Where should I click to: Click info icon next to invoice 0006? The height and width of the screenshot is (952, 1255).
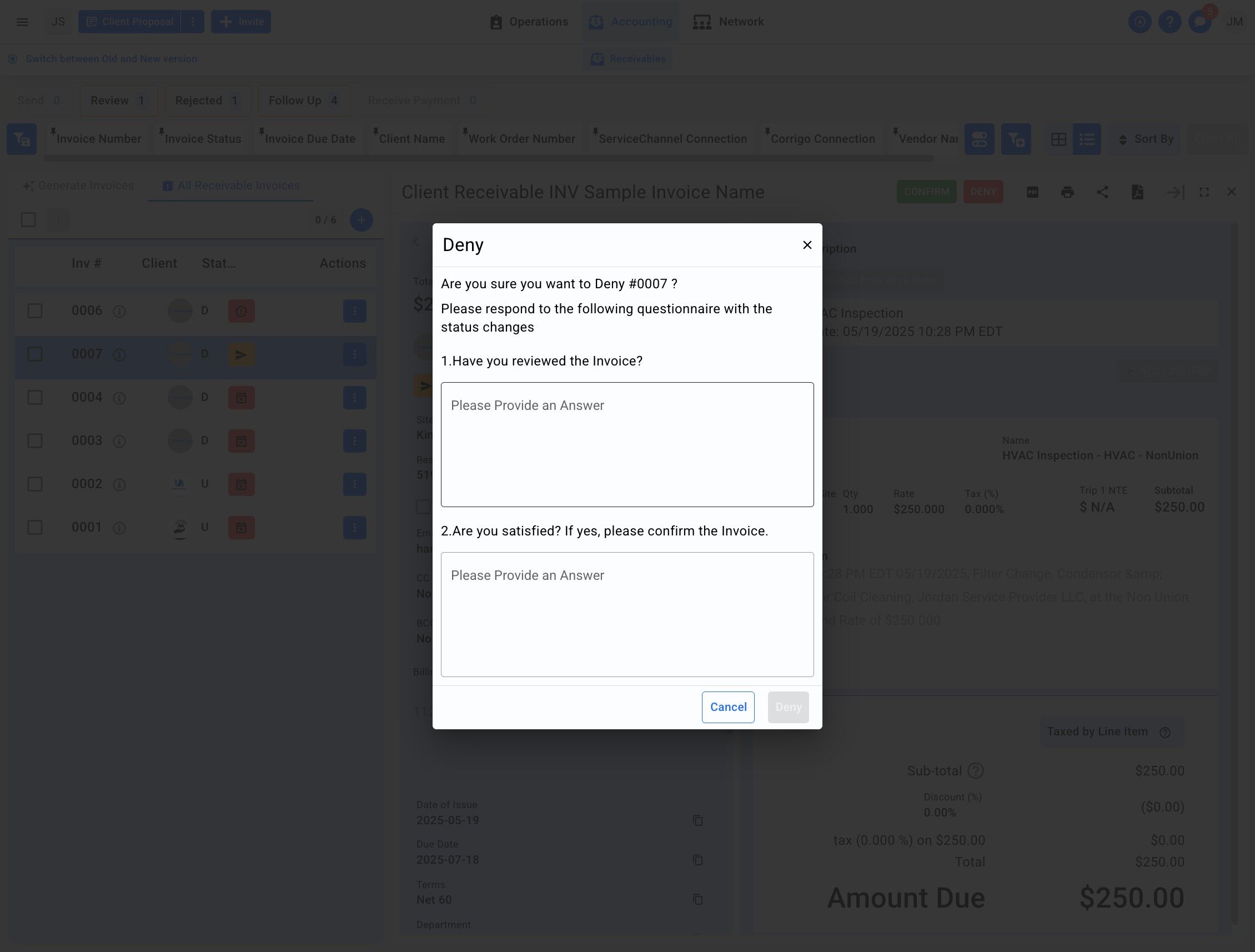pyautogui.click(x=119, y=311)
